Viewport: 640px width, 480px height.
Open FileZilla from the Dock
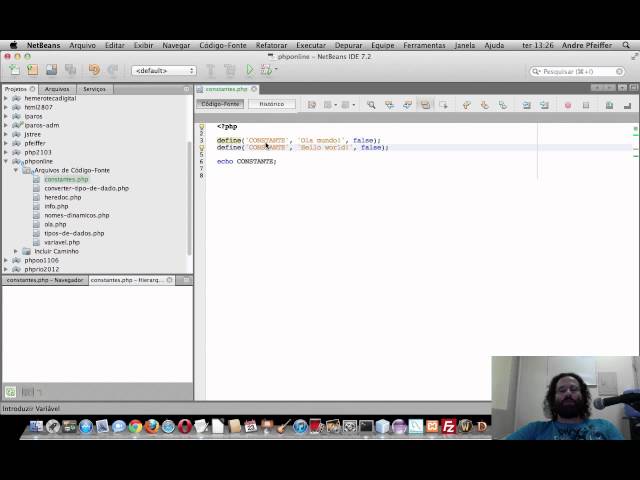[x=448, y=427]
